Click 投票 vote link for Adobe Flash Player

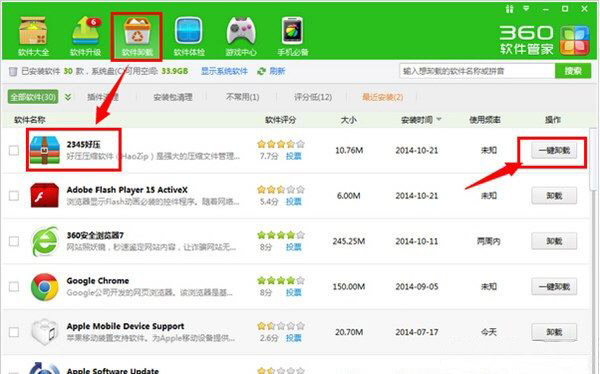[x=293, y=201]
